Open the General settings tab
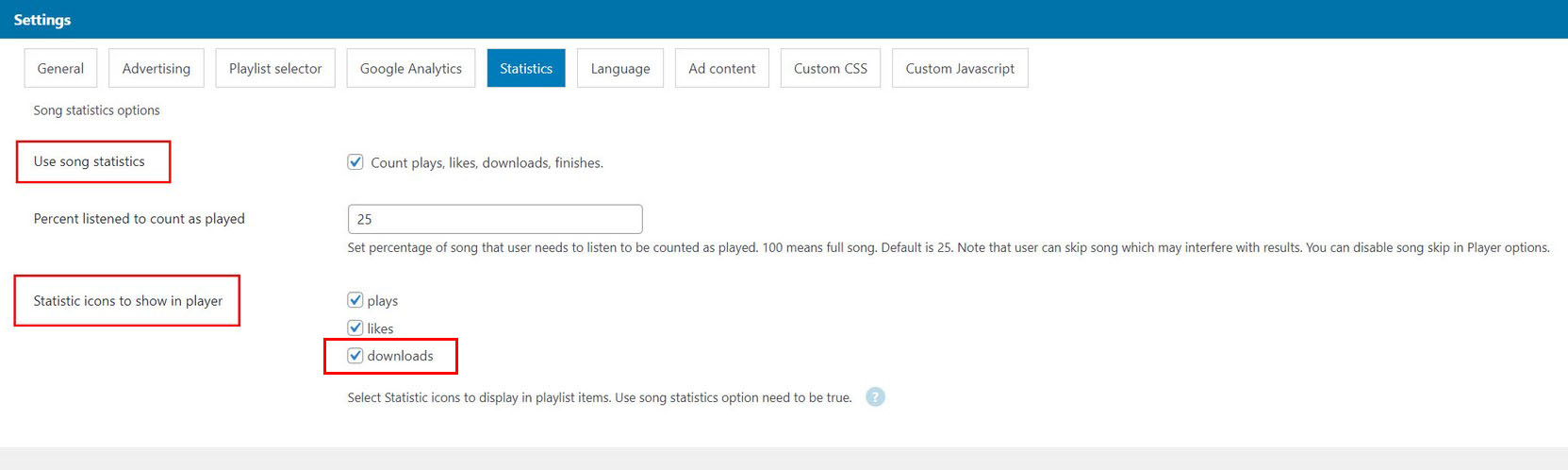The width and height of the screenshot is (1568, 470). [60, 68]
